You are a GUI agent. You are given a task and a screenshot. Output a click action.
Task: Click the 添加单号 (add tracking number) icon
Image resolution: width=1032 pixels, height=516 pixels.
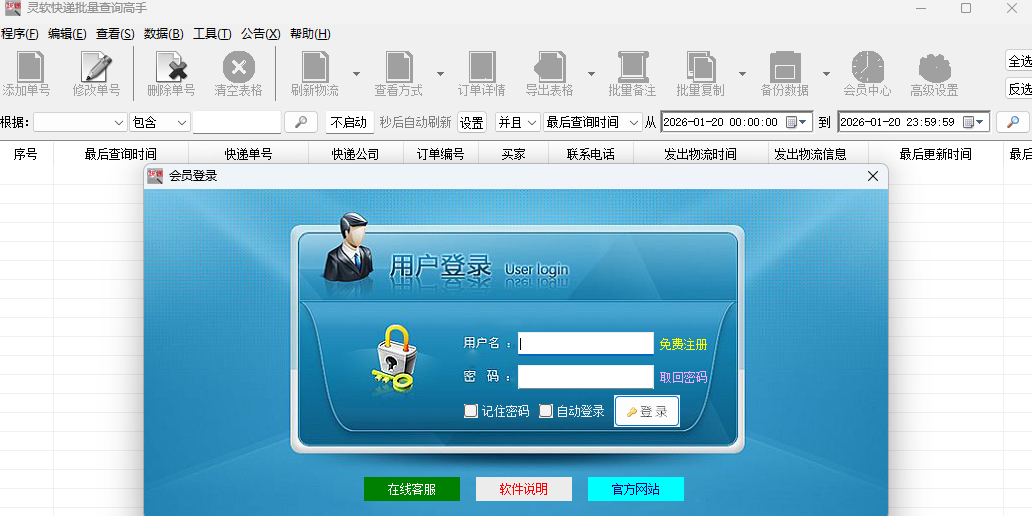tap(27, 68)
